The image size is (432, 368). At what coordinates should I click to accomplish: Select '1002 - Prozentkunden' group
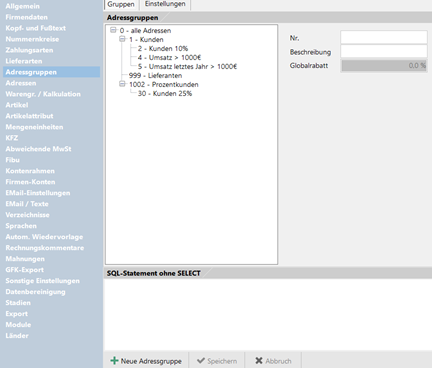click(164, 85)
